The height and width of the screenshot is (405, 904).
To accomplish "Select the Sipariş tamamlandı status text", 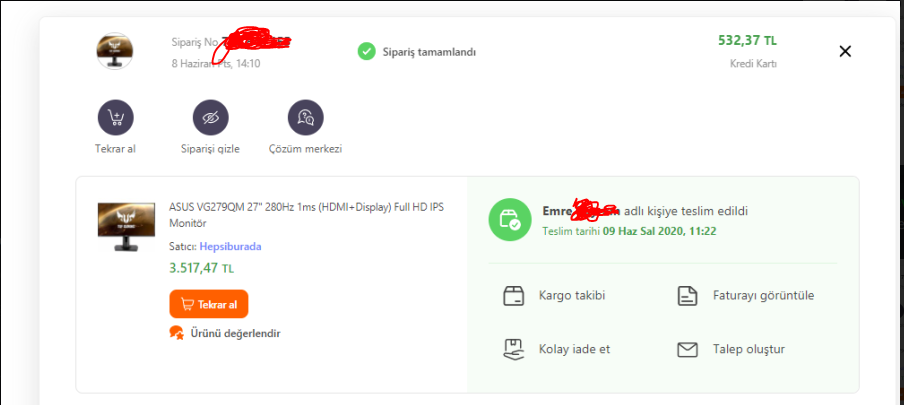I will click(430, 52).
